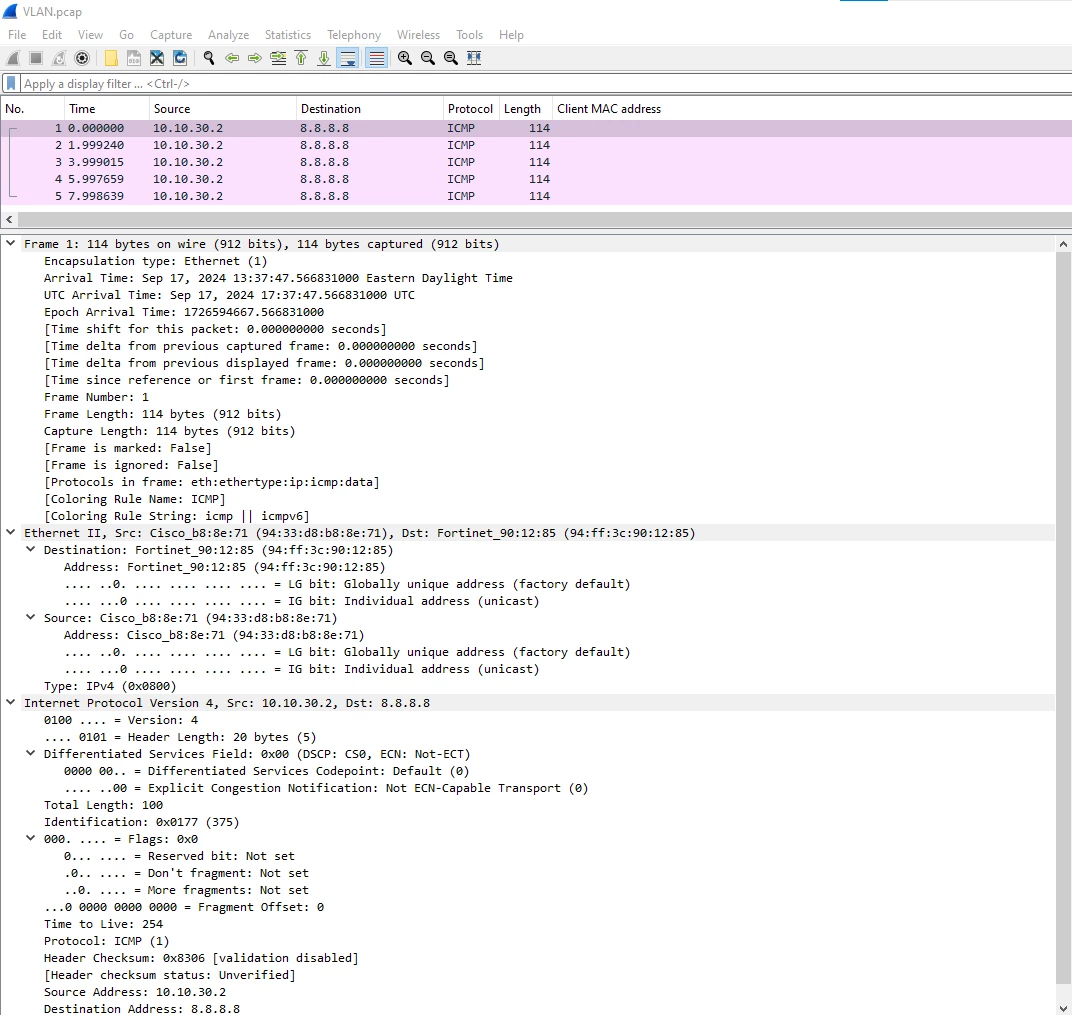The image size is (1072, 1015).
Task: Open the View menu
Action: point(90,35)
